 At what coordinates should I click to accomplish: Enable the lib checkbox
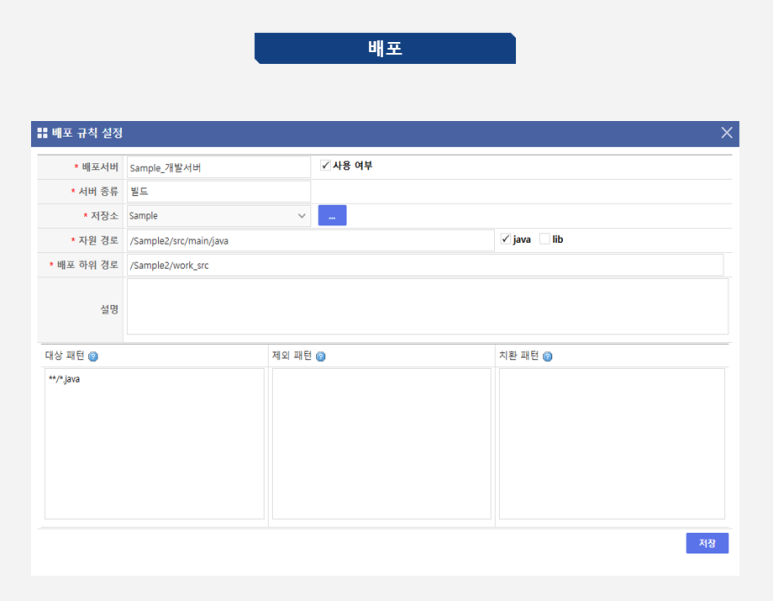coord(545,239)
